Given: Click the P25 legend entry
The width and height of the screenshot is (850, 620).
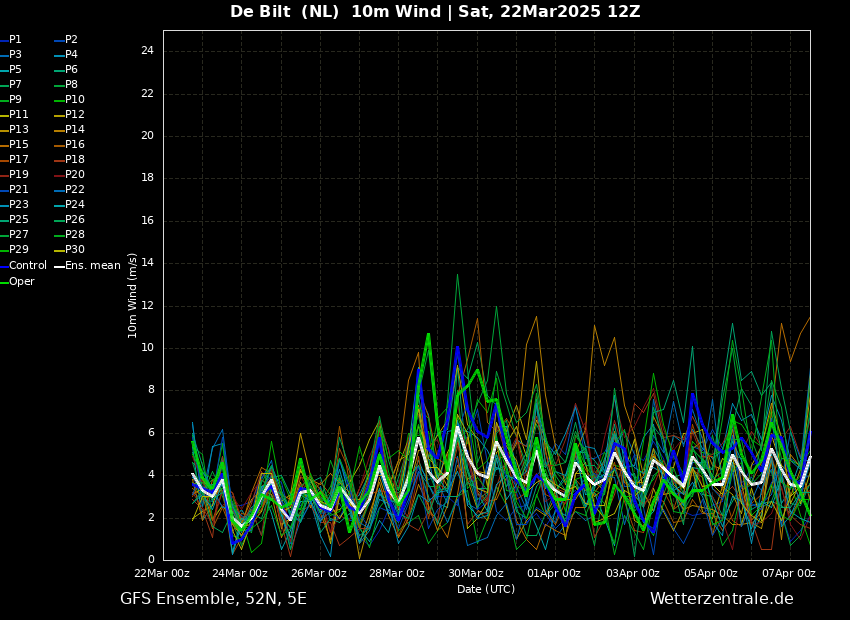Looking at the screenshot, I should (x=15, y=219).
